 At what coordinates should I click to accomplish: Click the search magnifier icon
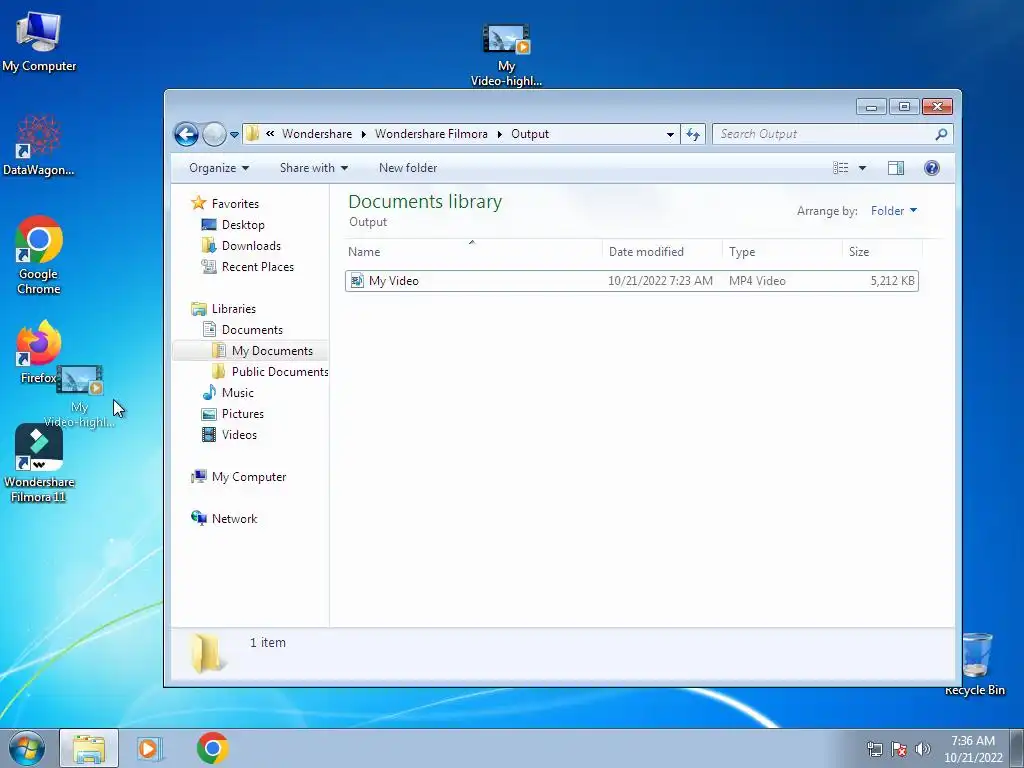pos(941,135)
